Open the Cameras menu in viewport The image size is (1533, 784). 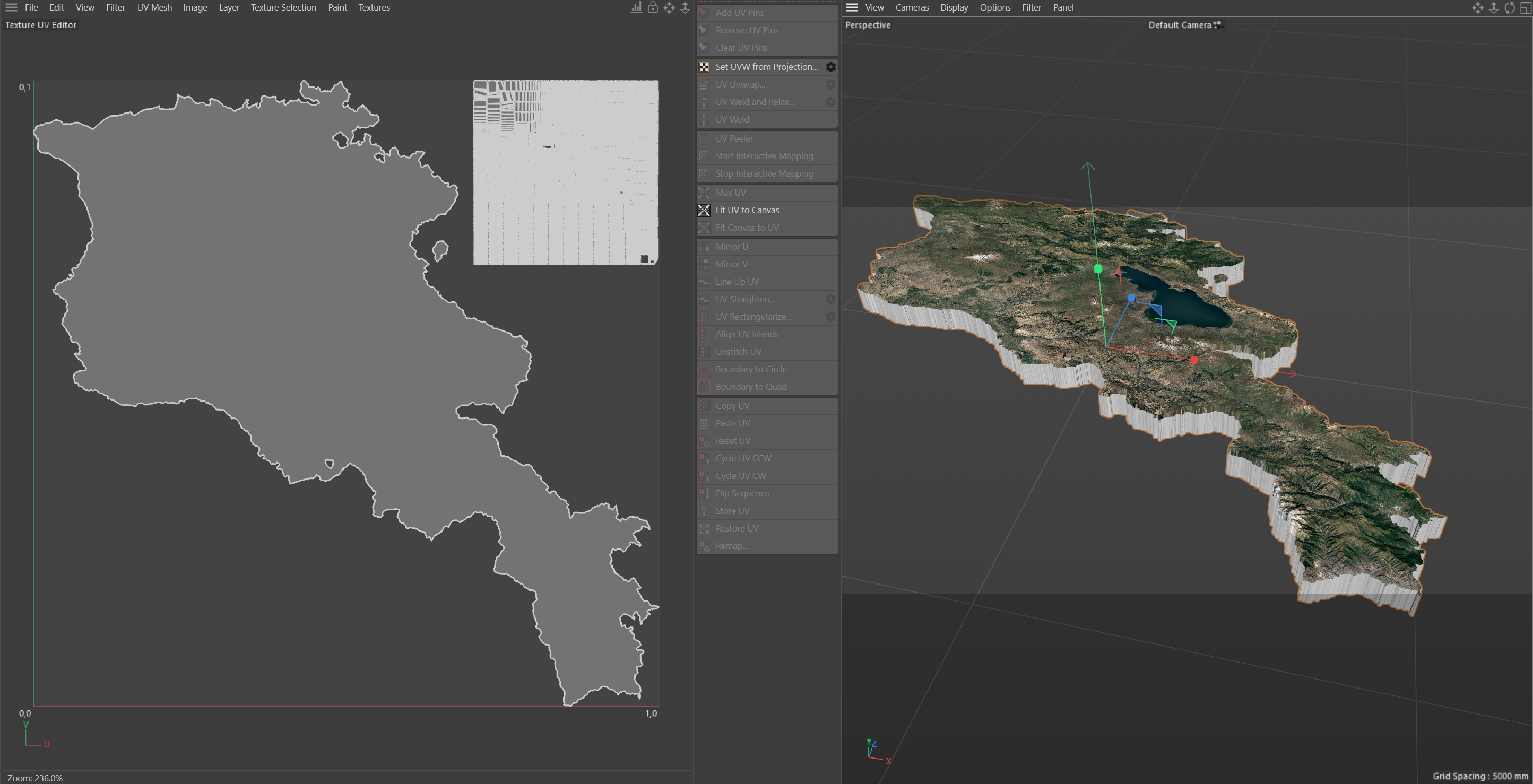point(912,8)
